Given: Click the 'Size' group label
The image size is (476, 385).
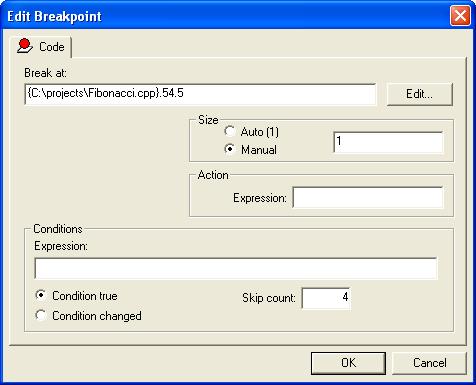Looking at the screenshot, I should [x=208, y=120].
